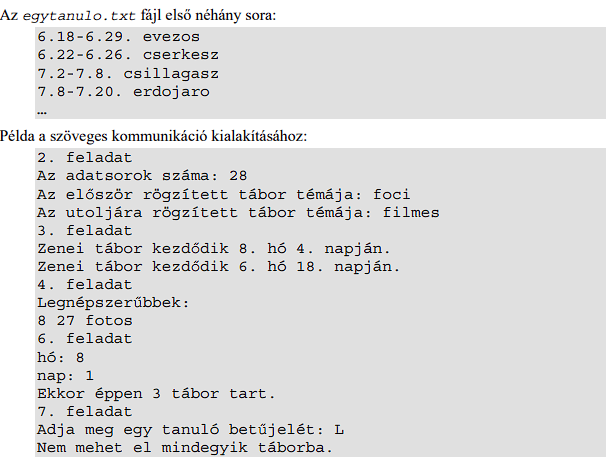Click 'Ekkor éppen 3 tábor tart.'
The image size is (614, 468).
coord(156,394)
